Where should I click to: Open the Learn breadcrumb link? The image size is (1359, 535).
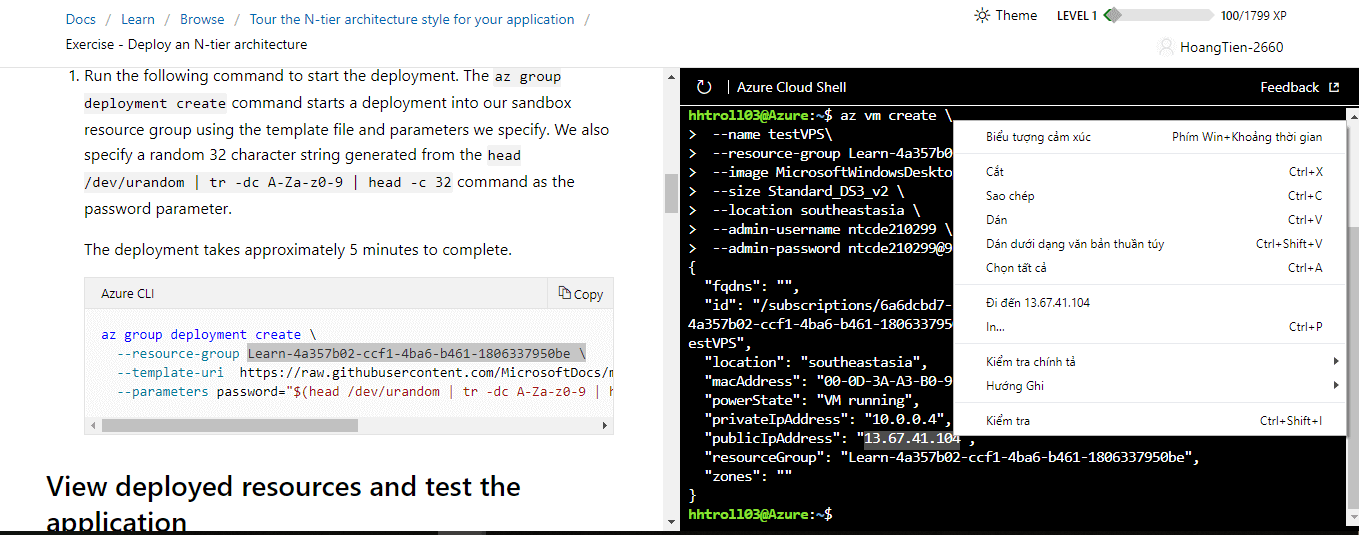pos(138,19)
